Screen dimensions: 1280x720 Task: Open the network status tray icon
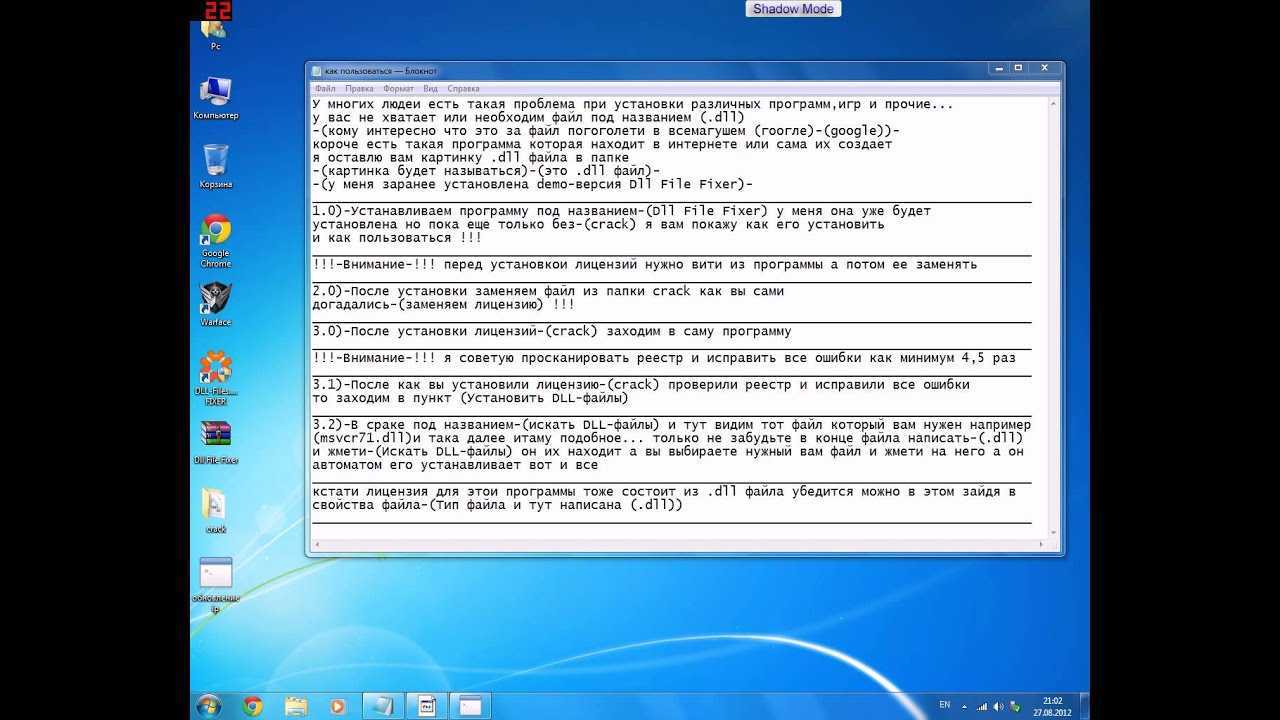pos(983,705)
